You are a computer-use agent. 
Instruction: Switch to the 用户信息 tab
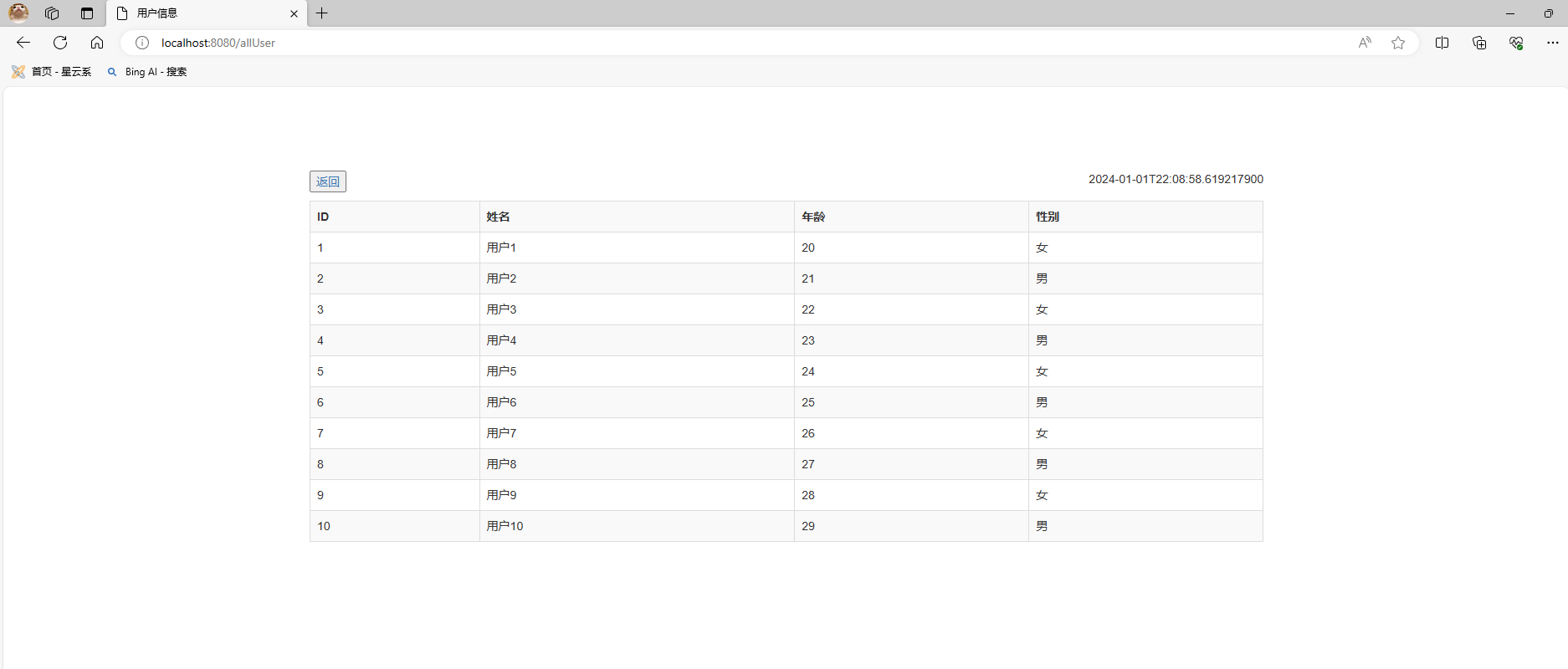[201, 13]
